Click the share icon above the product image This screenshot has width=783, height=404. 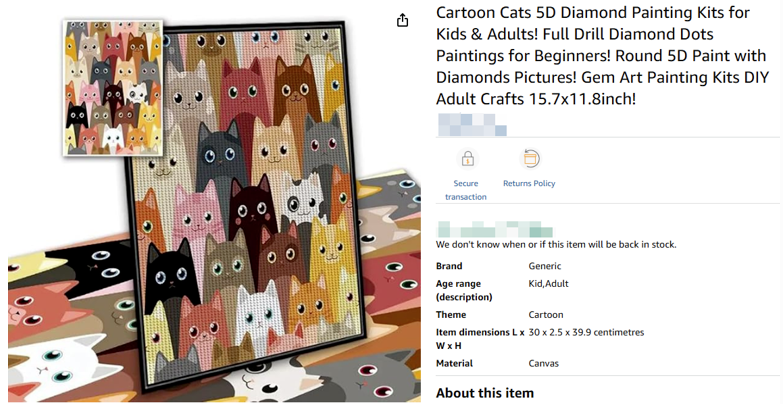click(402, 21)
